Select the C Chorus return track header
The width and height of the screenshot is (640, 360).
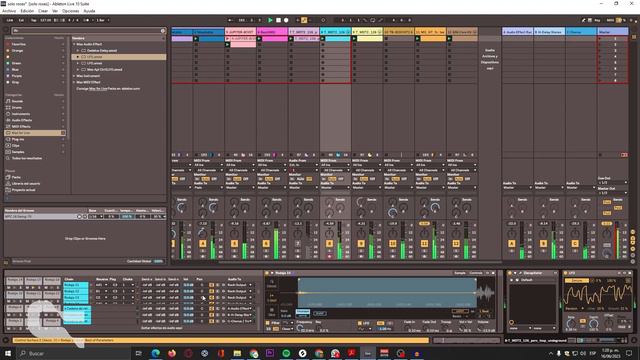(x=581, y=31)
